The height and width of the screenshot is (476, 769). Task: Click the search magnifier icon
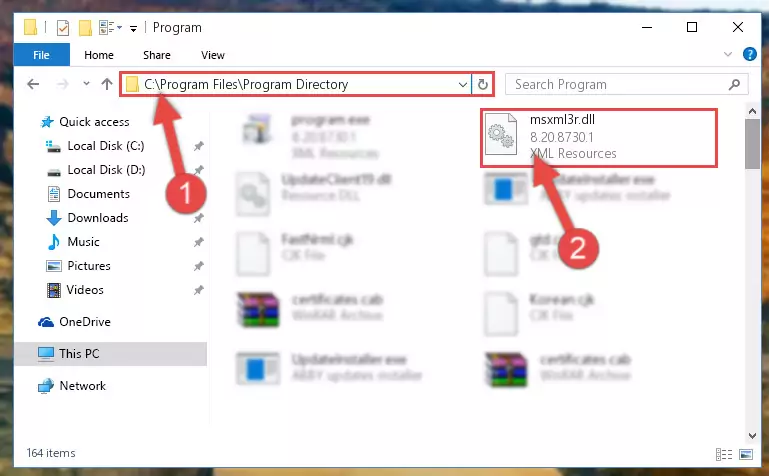pos(734,84)
